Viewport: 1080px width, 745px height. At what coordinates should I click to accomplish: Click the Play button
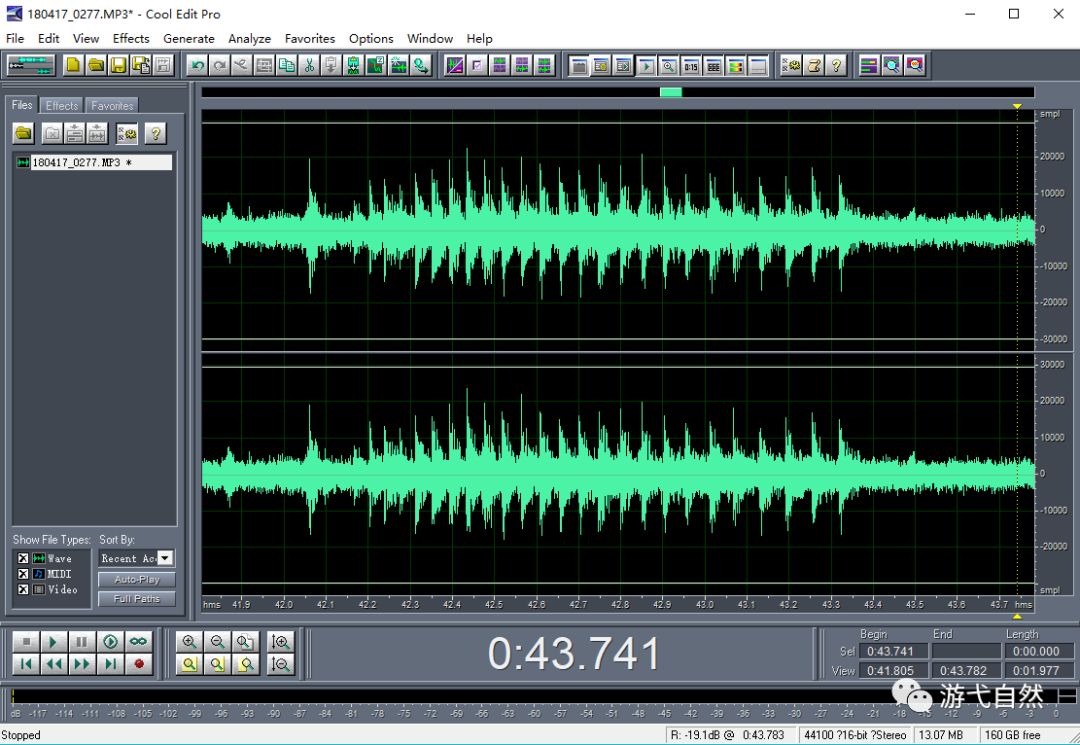click(x=54, y=642)
